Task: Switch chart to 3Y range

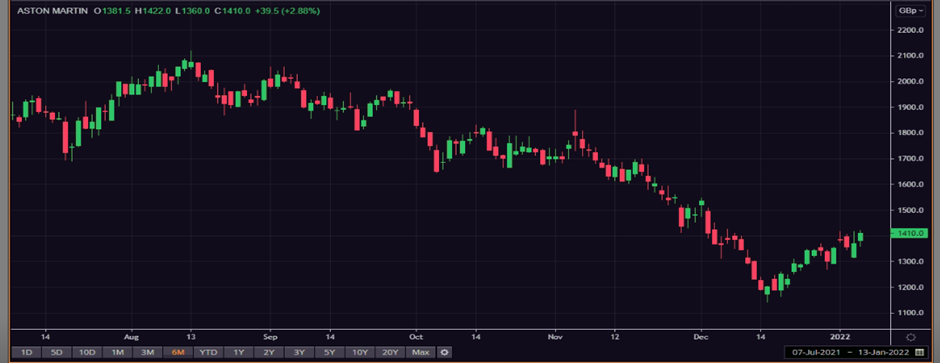Action: 299,352
